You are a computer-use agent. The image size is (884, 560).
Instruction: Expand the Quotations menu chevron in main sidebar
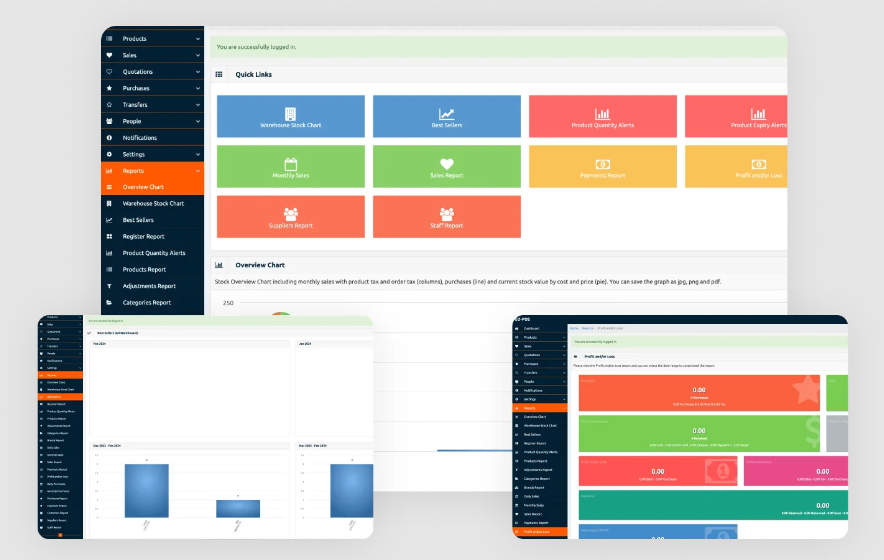point(198,72)
